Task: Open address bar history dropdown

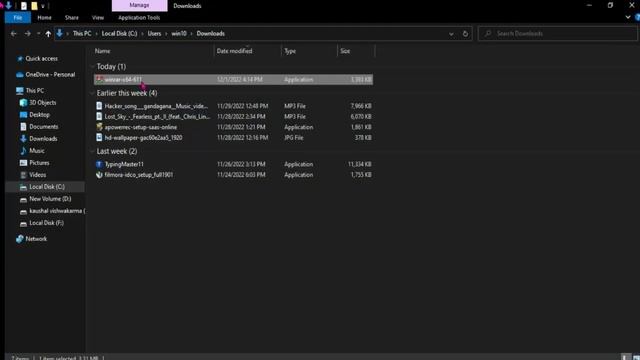Action: (451, 34)
